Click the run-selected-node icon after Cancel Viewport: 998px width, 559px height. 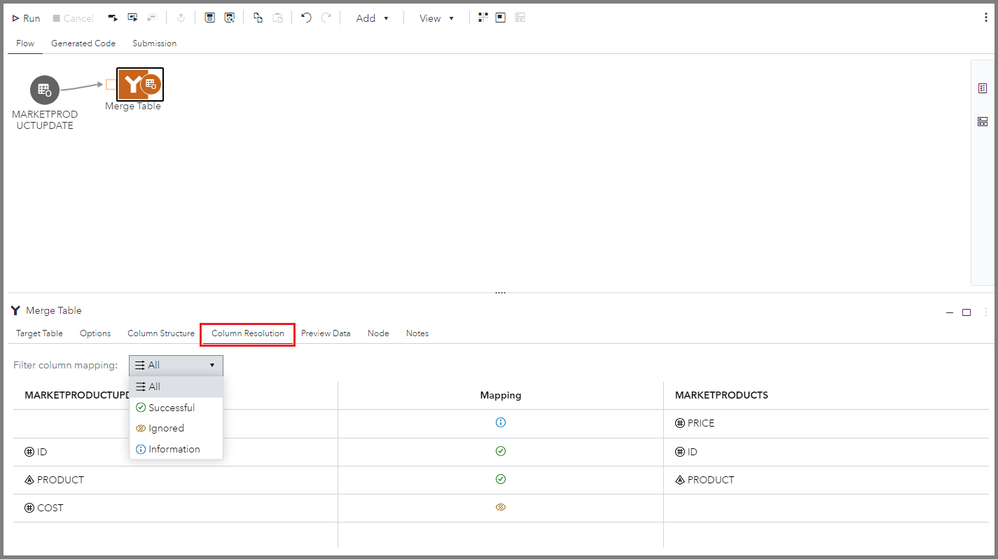pos(132,18)
